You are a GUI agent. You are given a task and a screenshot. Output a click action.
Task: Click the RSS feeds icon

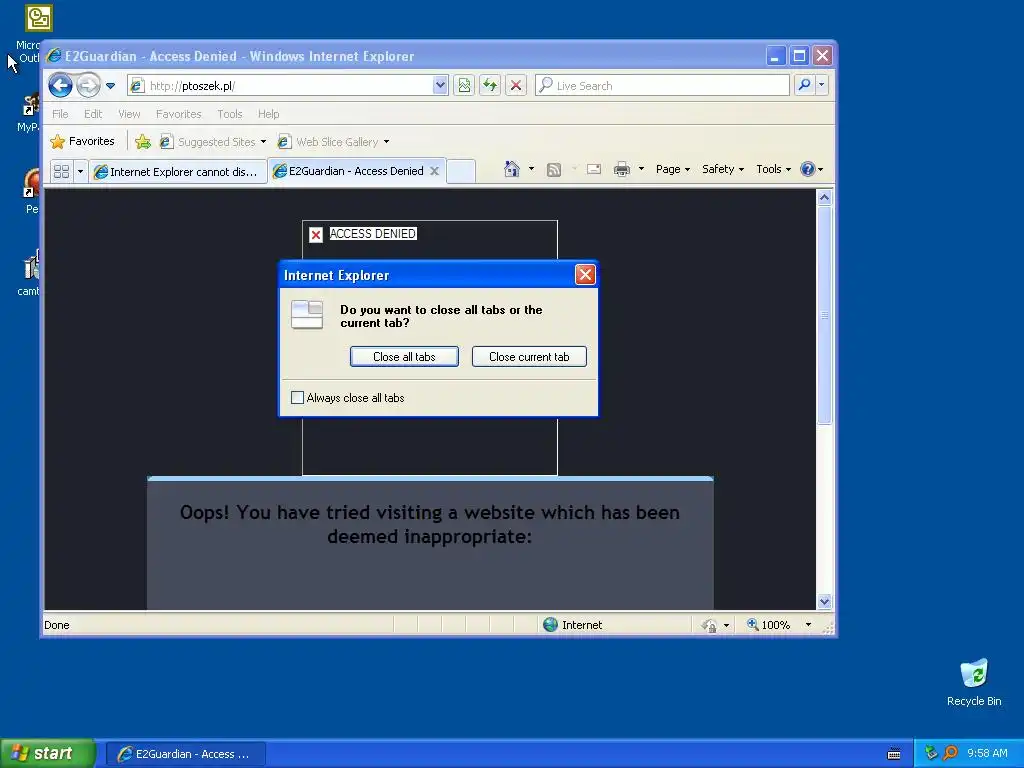coord(554,170)
